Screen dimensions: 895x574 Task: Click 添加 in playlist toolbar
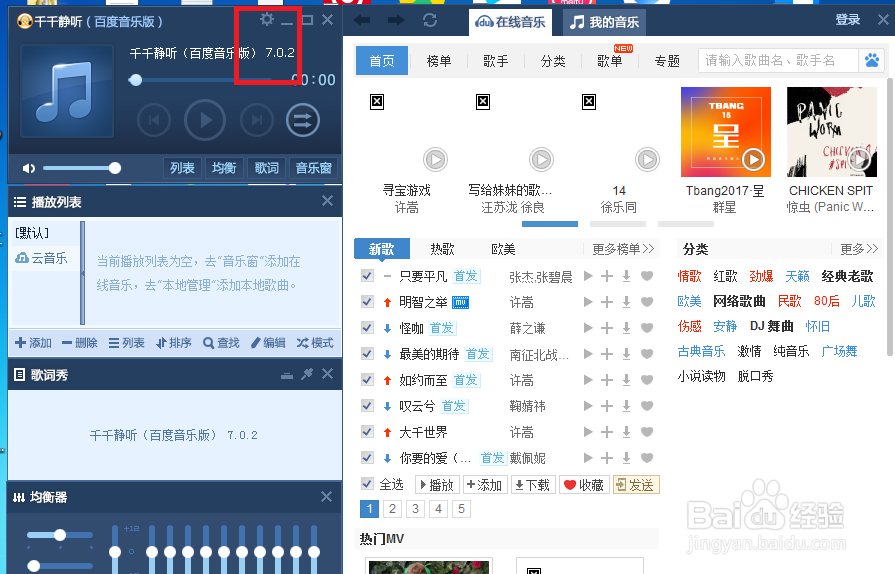[x=33, y=343]
